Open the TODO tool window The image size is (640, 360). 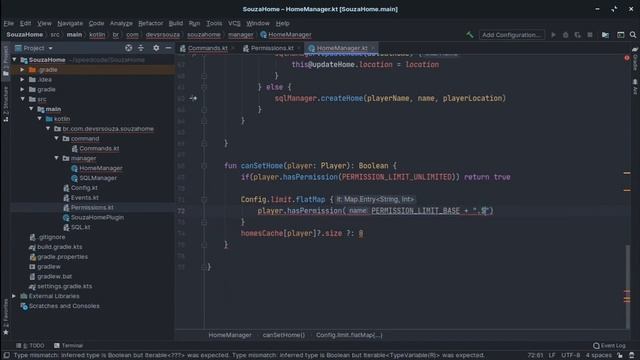30,346
